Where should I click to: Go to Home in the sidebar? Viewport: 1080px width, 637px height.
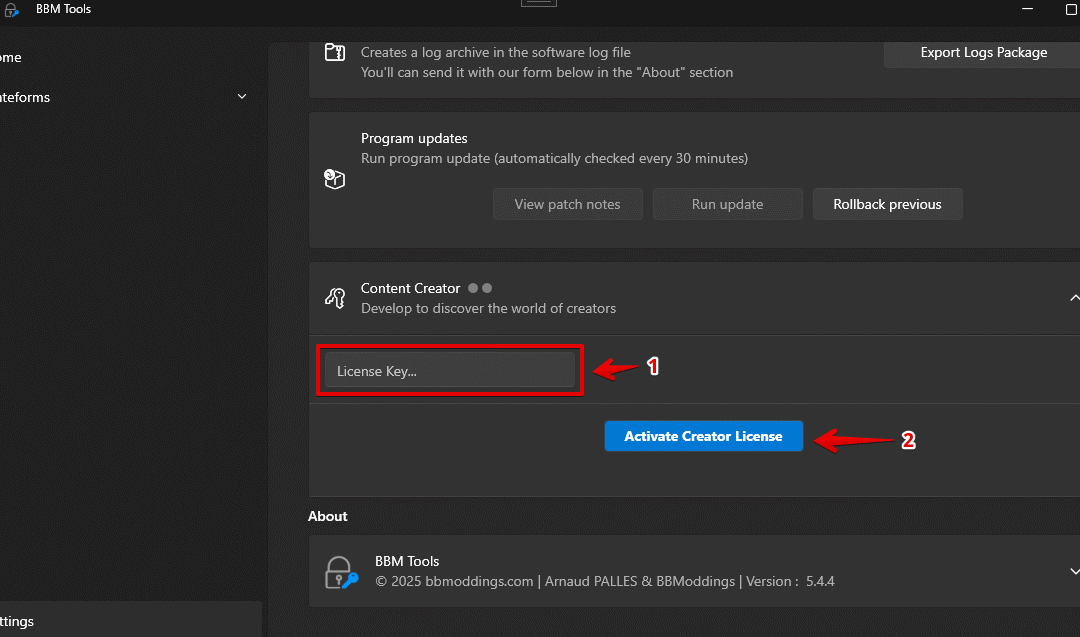point(12,58)
